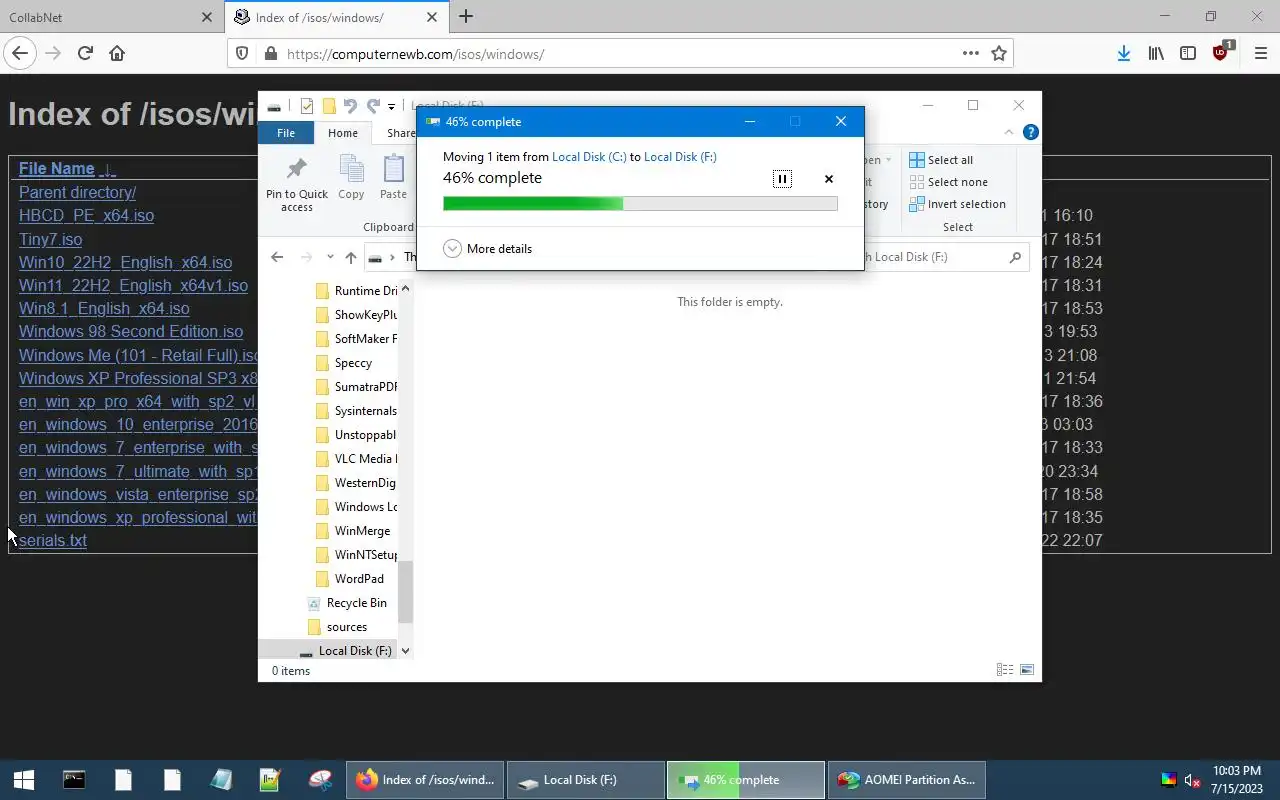1280x800 pixels.
Task: Cancel the move with the X button
Action: point(828,179)
